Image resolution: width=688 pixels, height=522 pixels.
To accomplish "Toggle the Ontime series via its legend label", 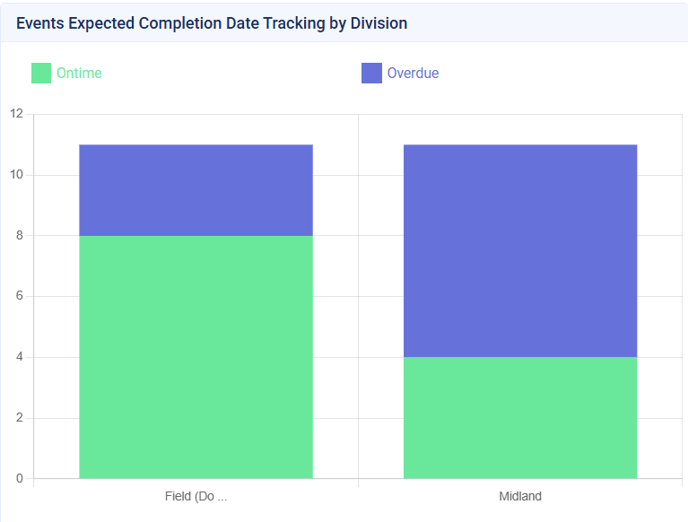I will pyautogui.click(x=79, y=73).
